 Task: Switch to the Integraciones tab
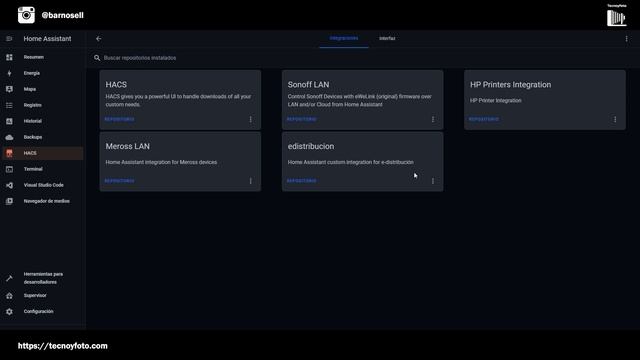344,38
